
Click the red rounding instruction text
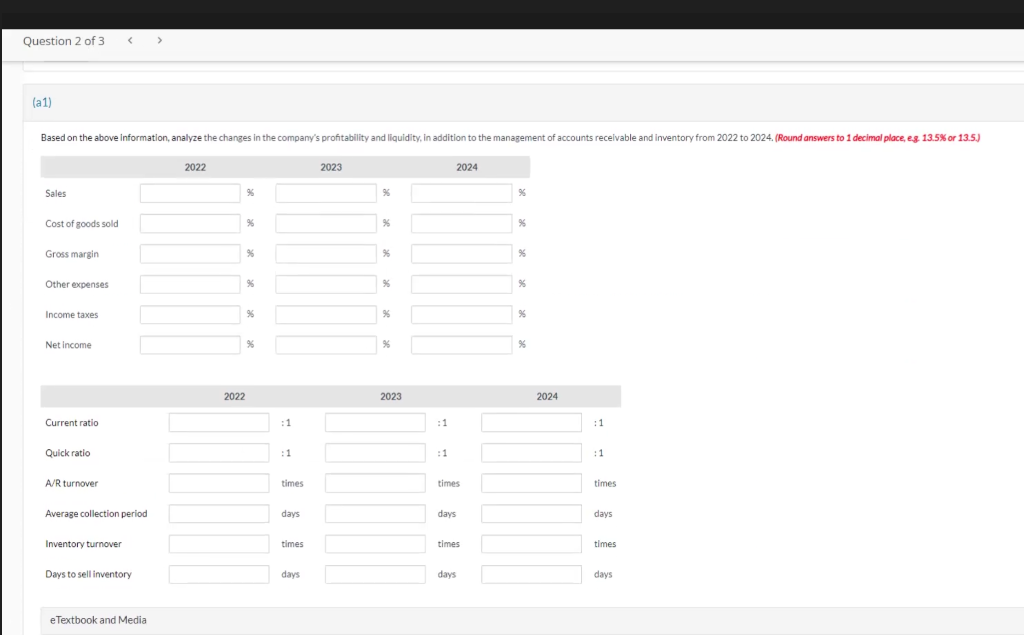pyautogui.click(x=877, y=138)
